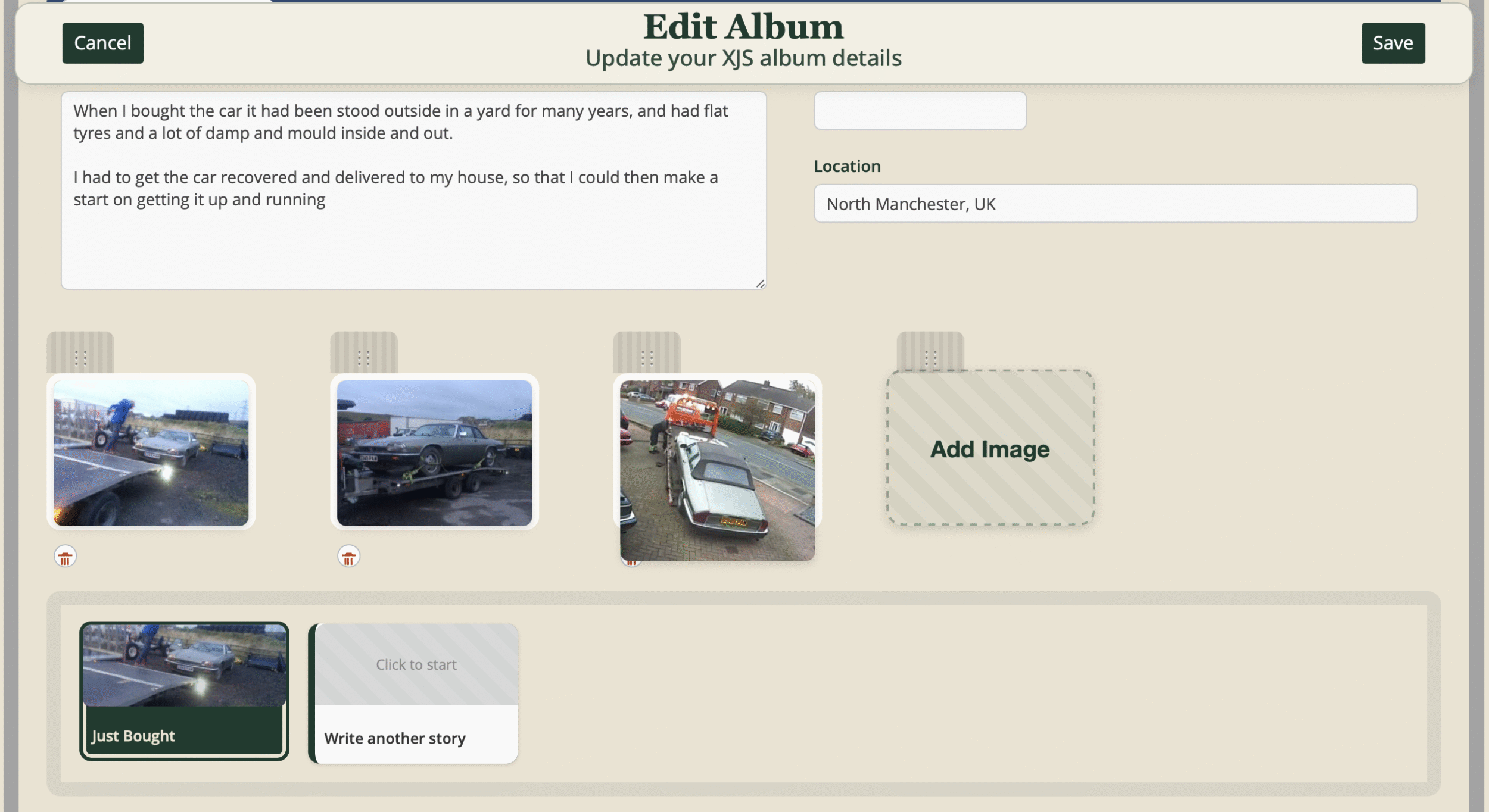Select photo of car on driveway

[717, 470]
